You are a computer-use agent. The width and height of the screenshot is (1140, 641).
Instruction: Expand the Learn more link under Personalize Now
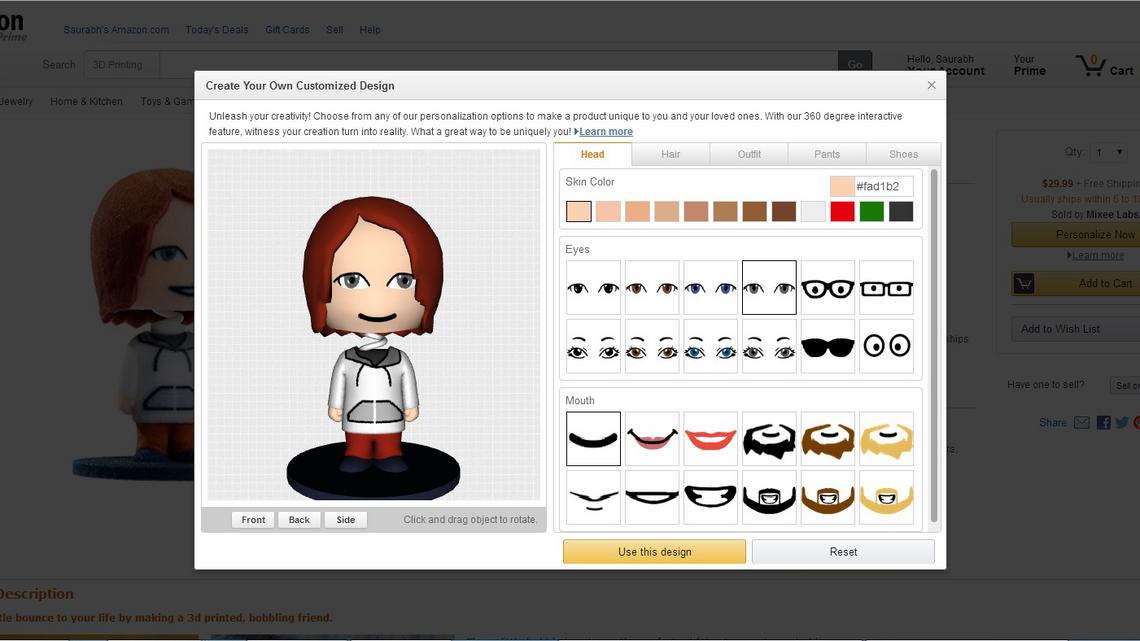pos(1097,255)
